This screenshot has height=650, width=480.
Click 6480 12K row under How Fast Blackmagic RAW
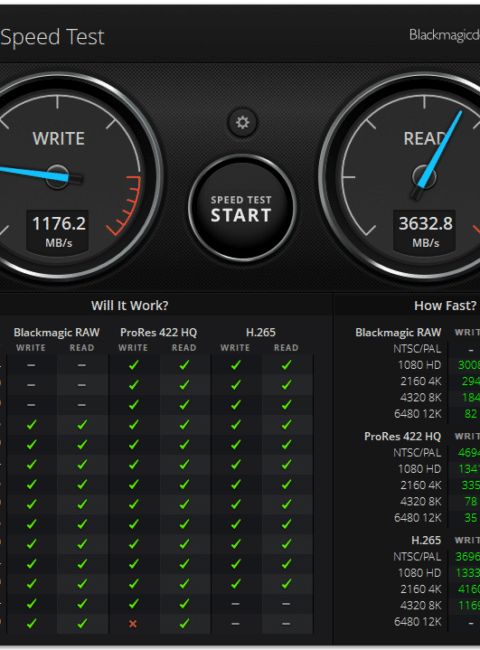pos(418,414)
